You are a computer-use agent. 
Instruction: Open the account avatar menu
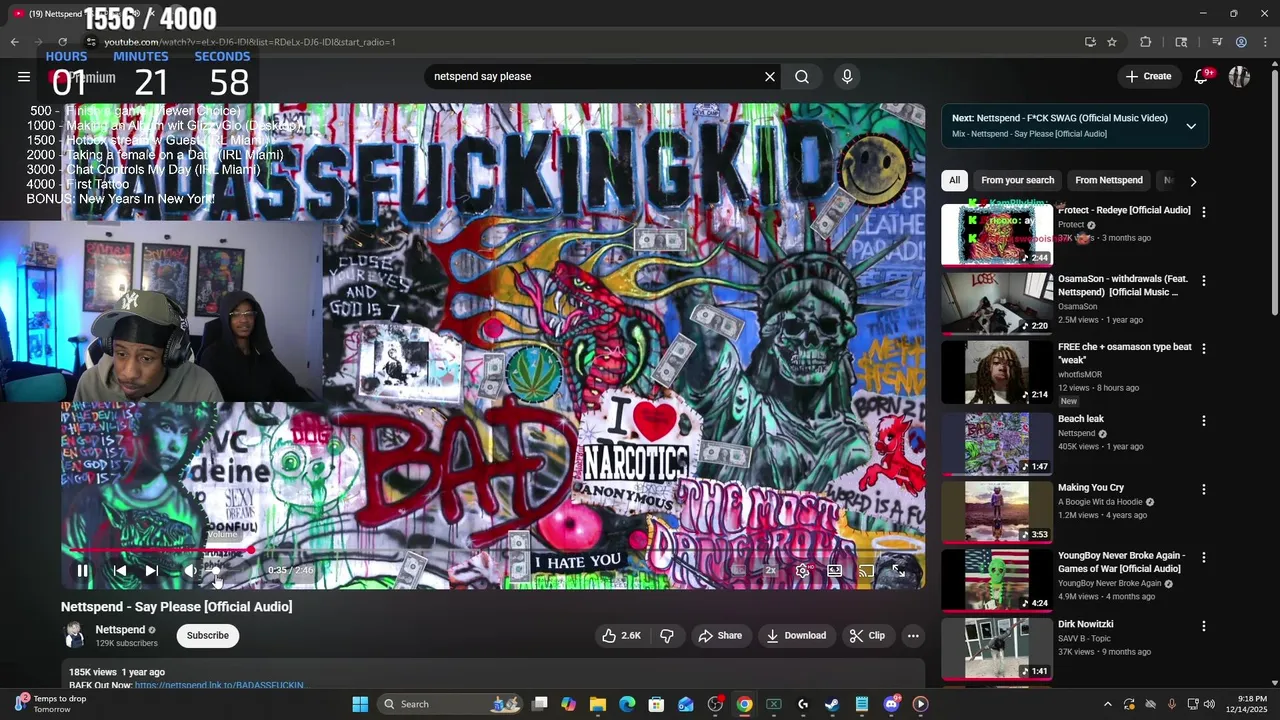[x=1240, y=76]
